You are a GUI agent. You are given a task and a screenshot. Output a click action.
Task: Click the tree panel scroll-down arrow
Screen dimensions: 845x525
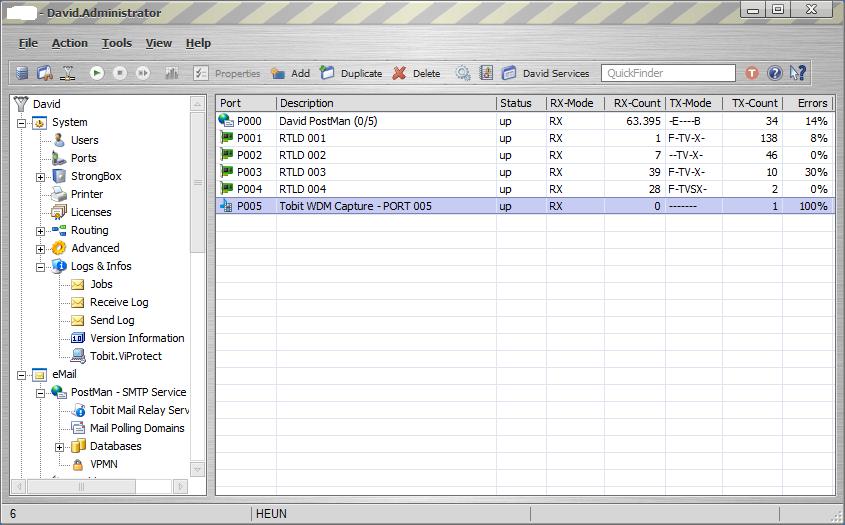[x=198, y=469]
